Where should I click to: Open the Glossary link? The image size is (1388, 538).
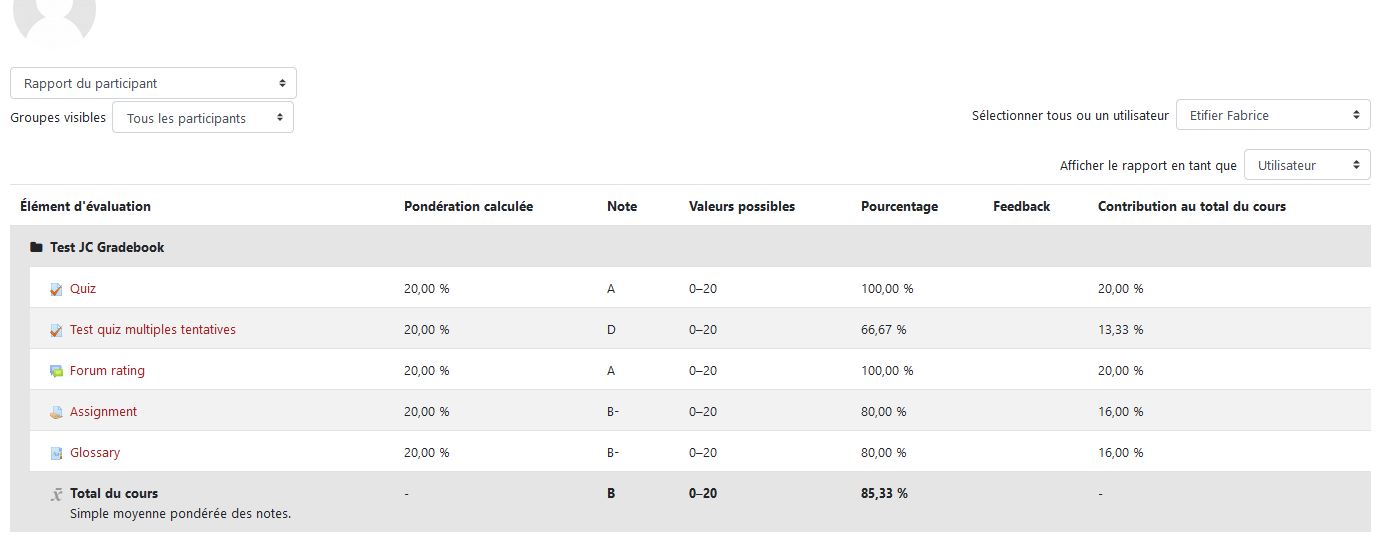95,453
